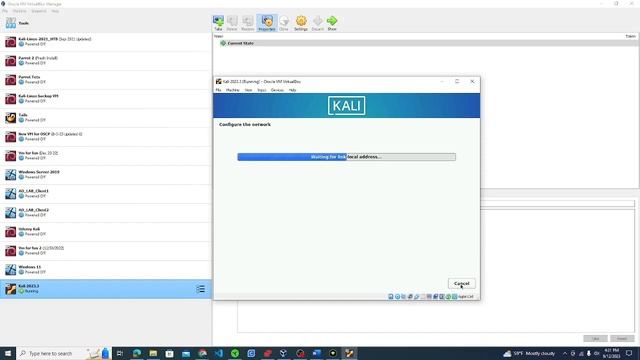Open Devices menu in Kali VM window

click(x=277, y=90)
